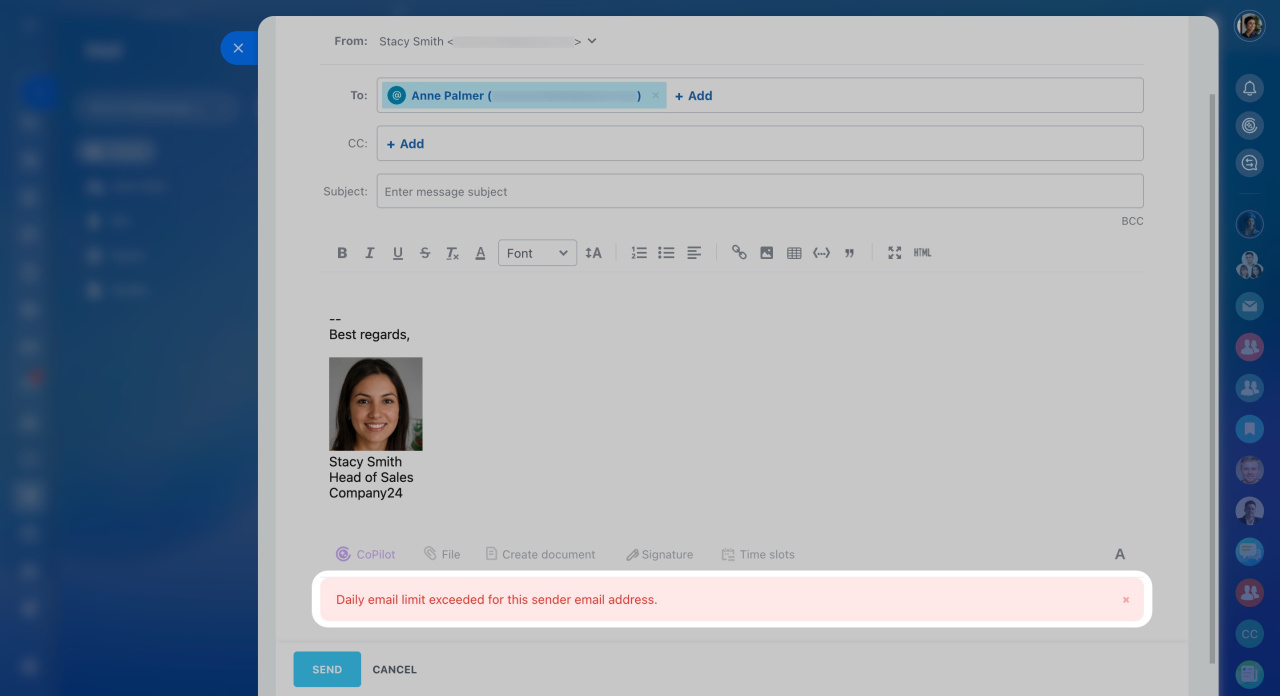
Task: Expand the editor to fullscreen
Action: pos(895,253)
